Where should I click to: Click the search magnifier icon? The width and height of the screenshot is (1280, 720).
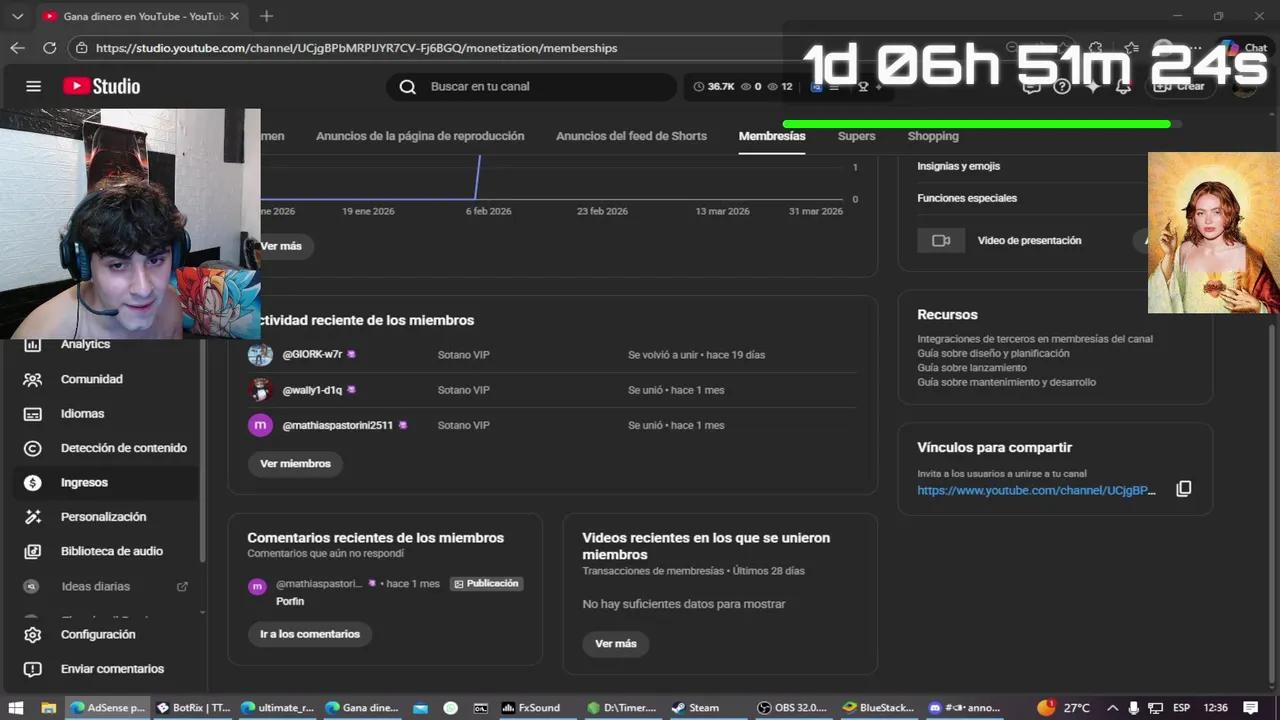(407, 87)
